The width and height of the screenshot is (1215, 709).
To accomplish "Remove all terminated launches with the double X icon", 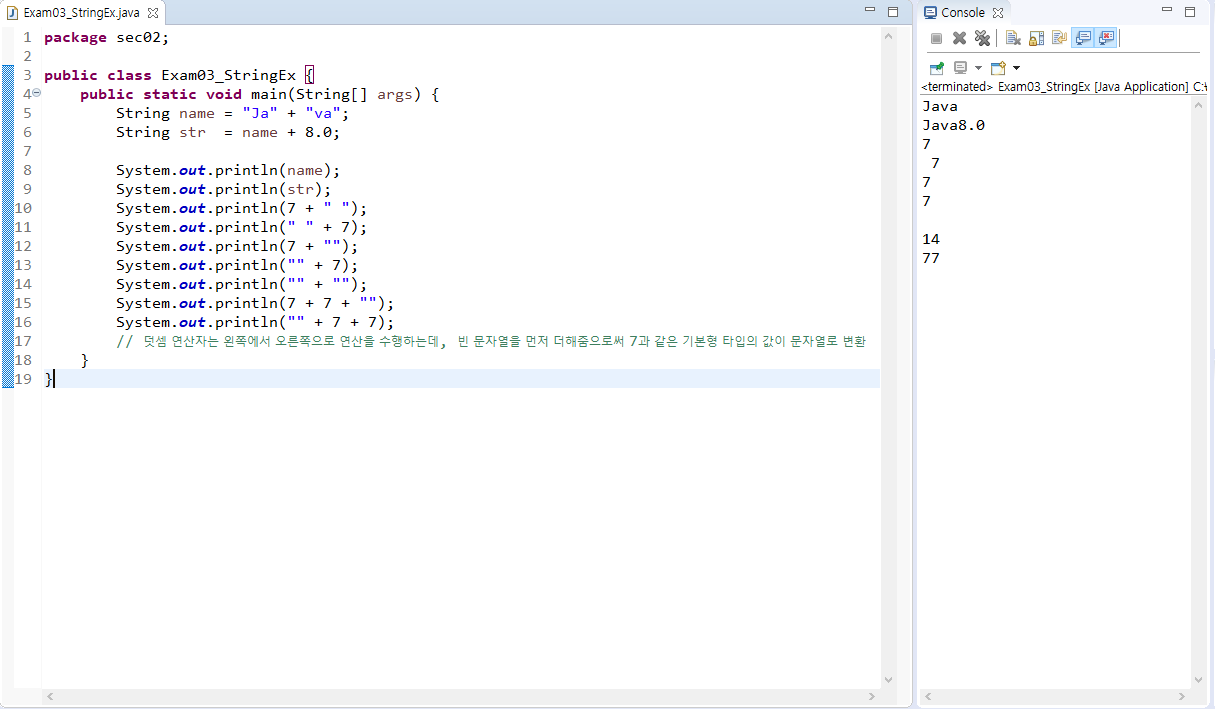I will tap(982, 38).
